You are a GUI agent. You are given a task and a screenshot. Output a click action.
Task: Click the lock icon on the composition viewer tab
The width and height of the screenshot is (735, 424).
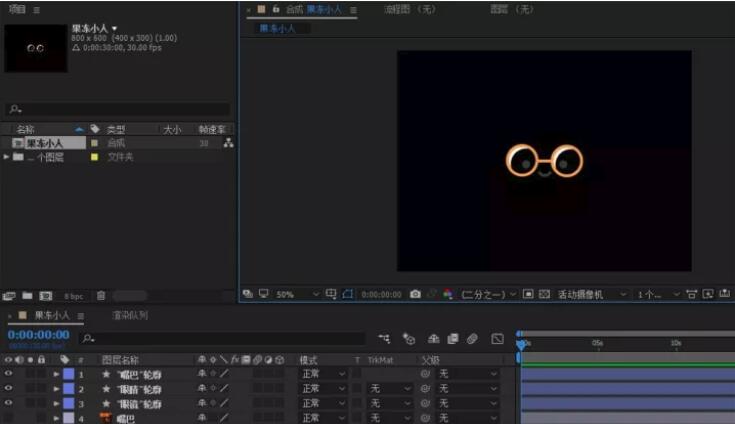pyautogui.click(x=275, y=9)
